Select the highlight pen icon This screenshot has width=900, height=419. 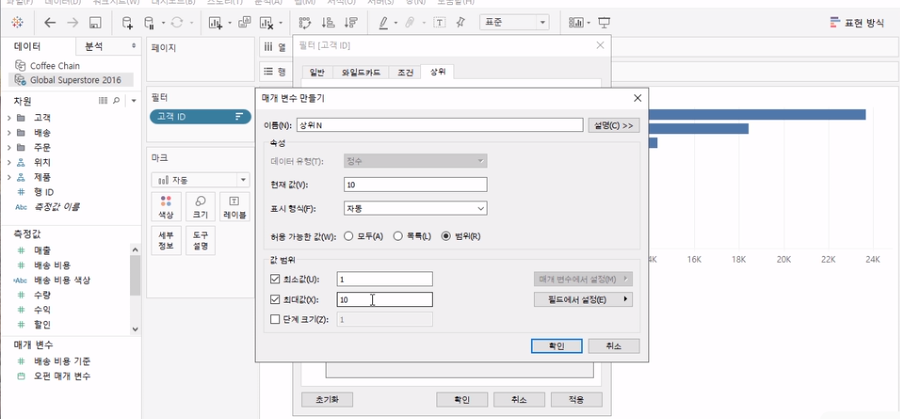[x=383, y=23]
